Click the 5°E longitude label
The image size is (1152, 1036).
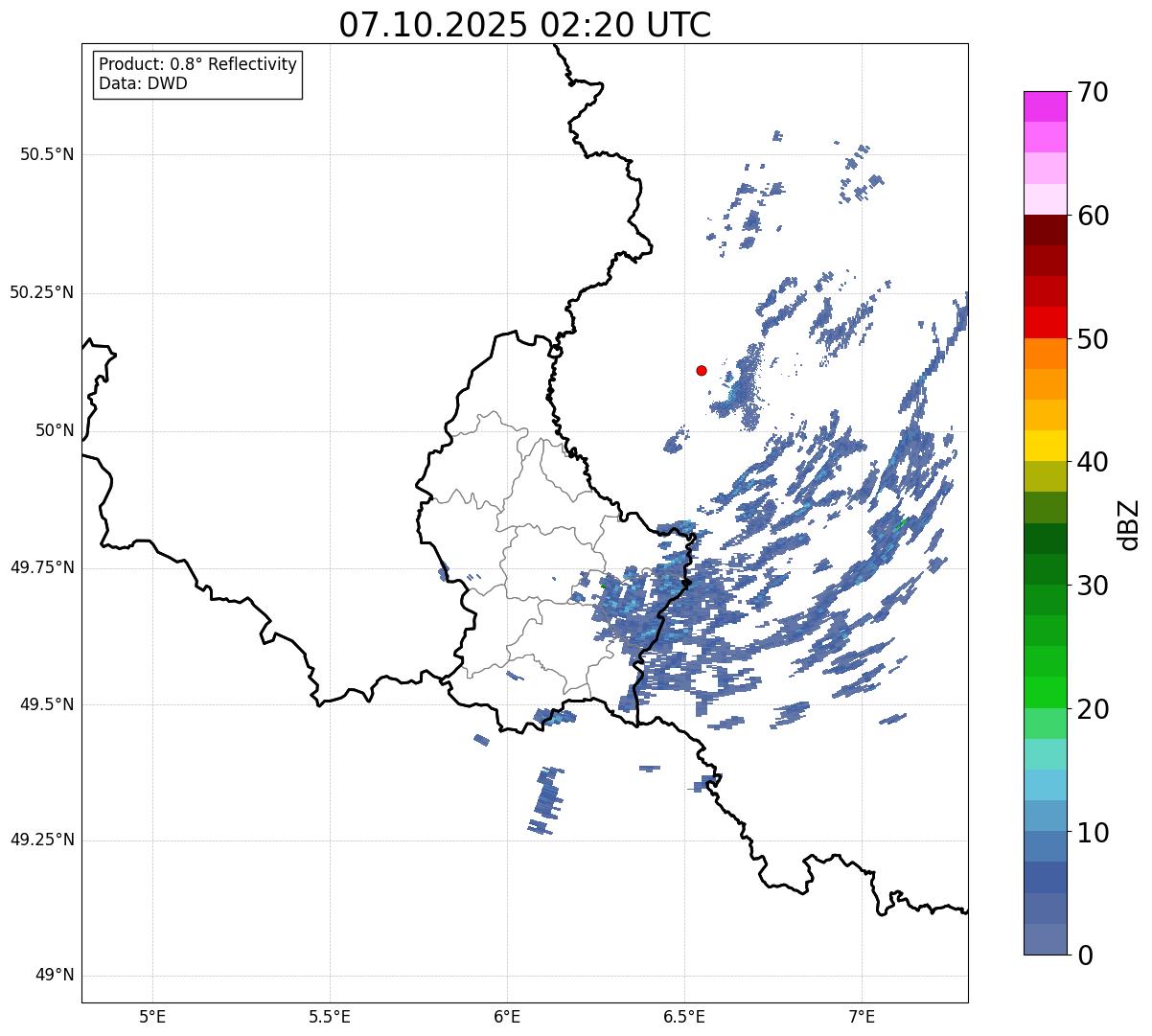152,1016
